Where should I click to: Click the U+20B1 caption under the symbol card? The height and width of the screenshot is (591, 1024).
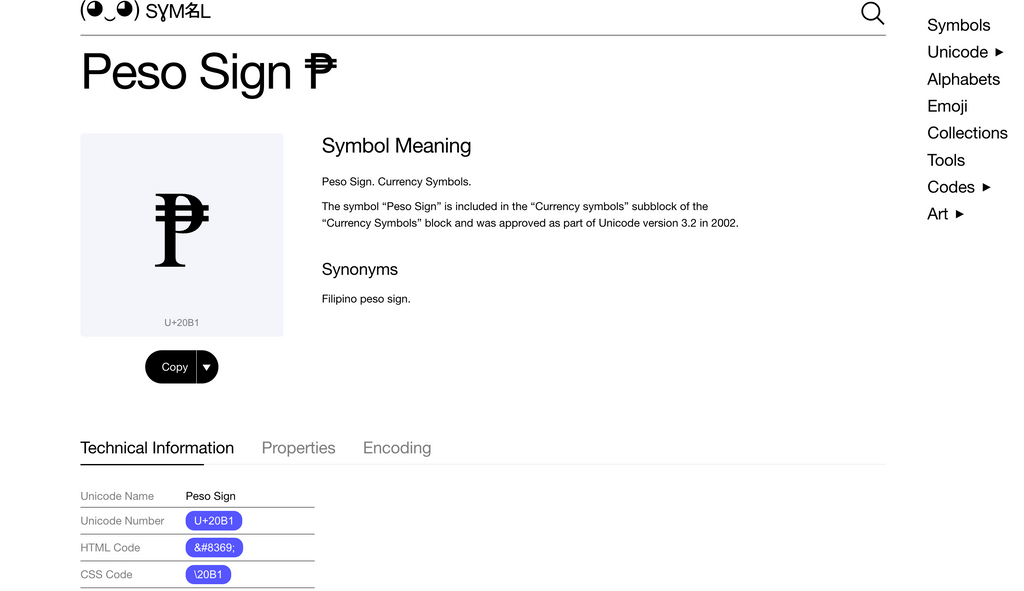coord(181,322)
